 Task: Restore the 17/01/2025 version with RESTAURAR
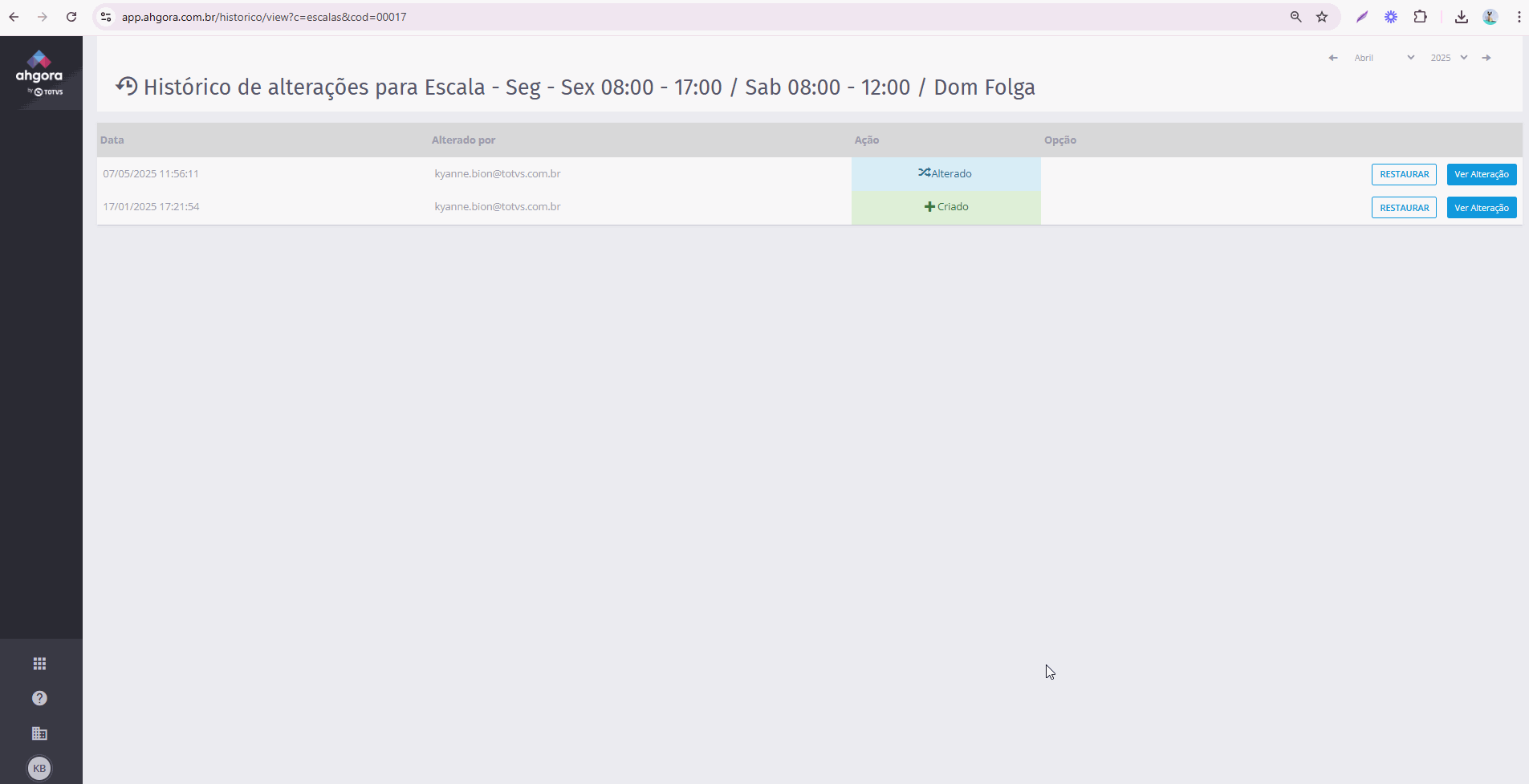click(1404, 208)
